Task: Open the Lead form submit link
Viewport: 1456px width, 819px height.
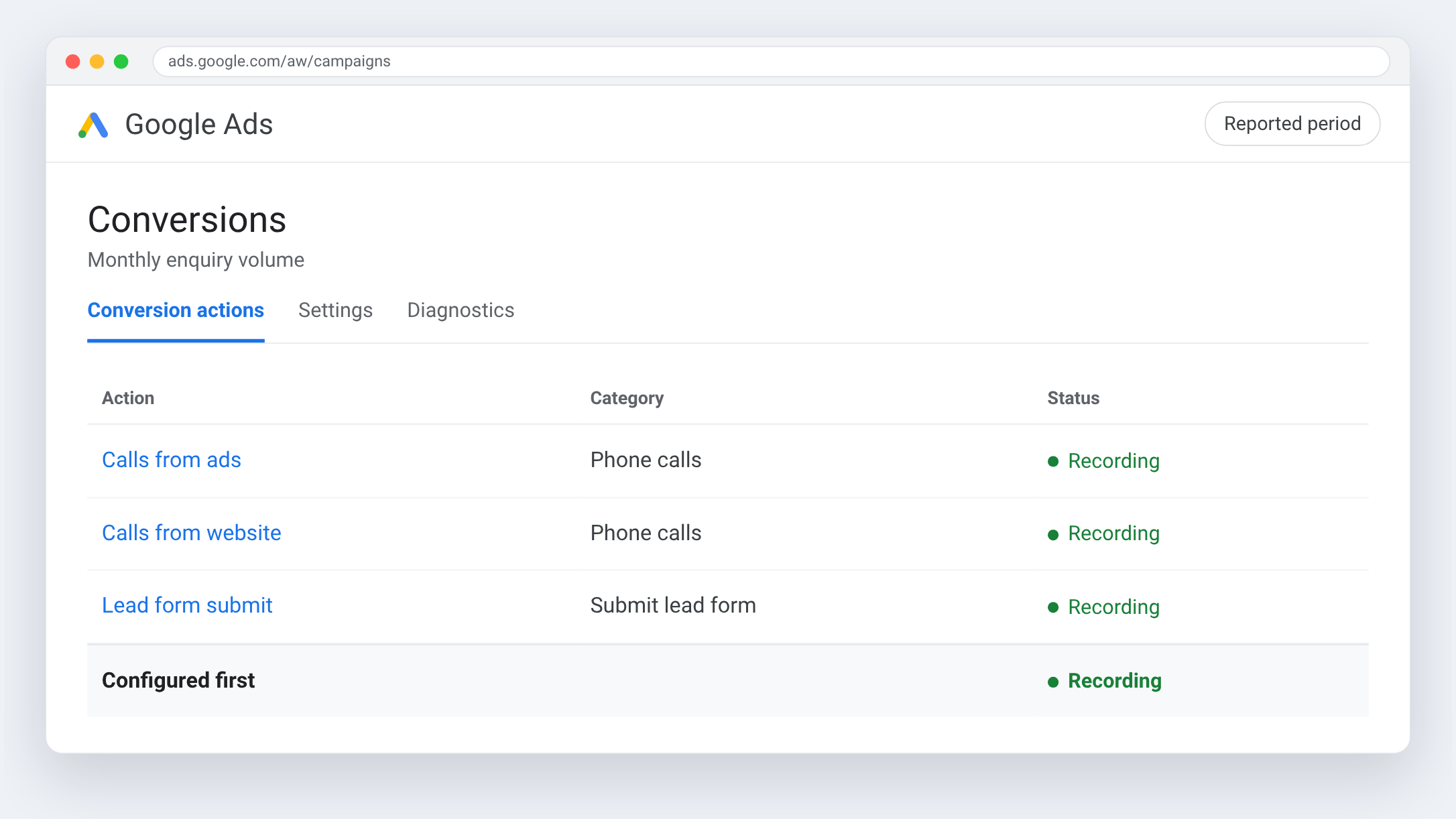Action: 187,605
